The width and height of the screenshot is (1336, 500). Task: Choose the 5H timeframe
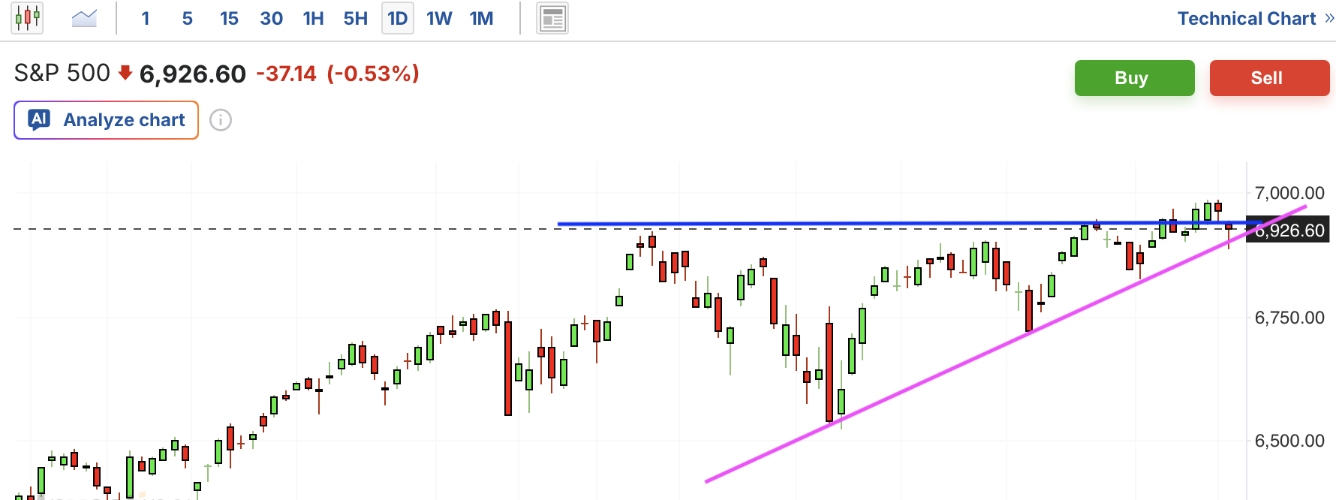355,18
